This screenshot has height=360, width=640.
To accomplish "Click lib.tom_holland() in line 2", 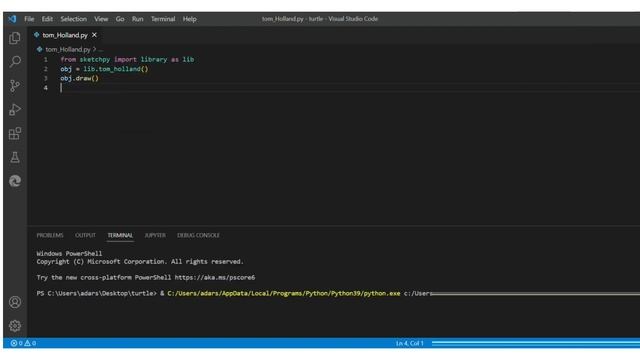I will coord(116,69).
